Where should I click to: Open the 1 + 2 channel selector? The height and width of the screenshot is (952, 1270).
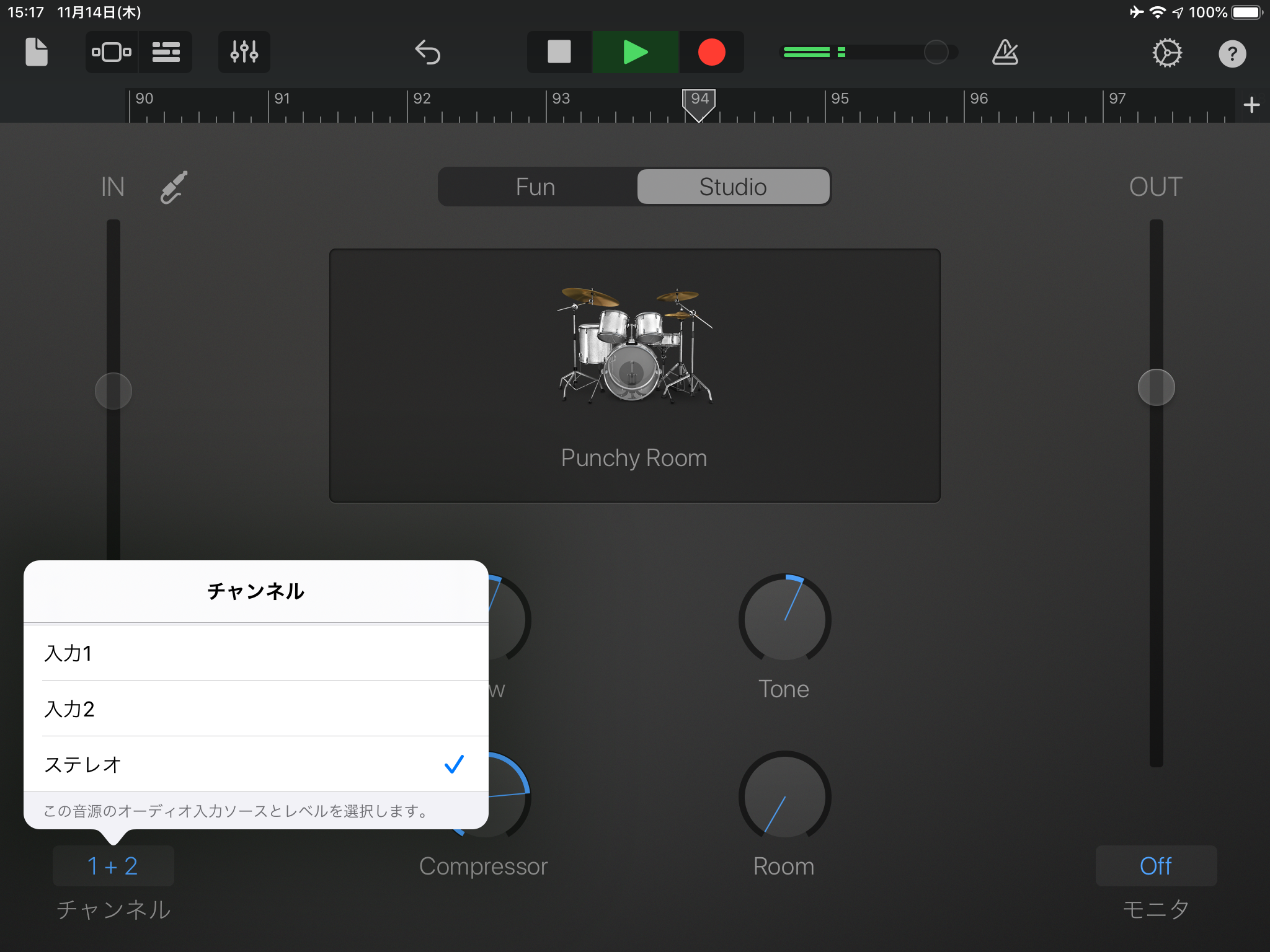tap(113, 866)
